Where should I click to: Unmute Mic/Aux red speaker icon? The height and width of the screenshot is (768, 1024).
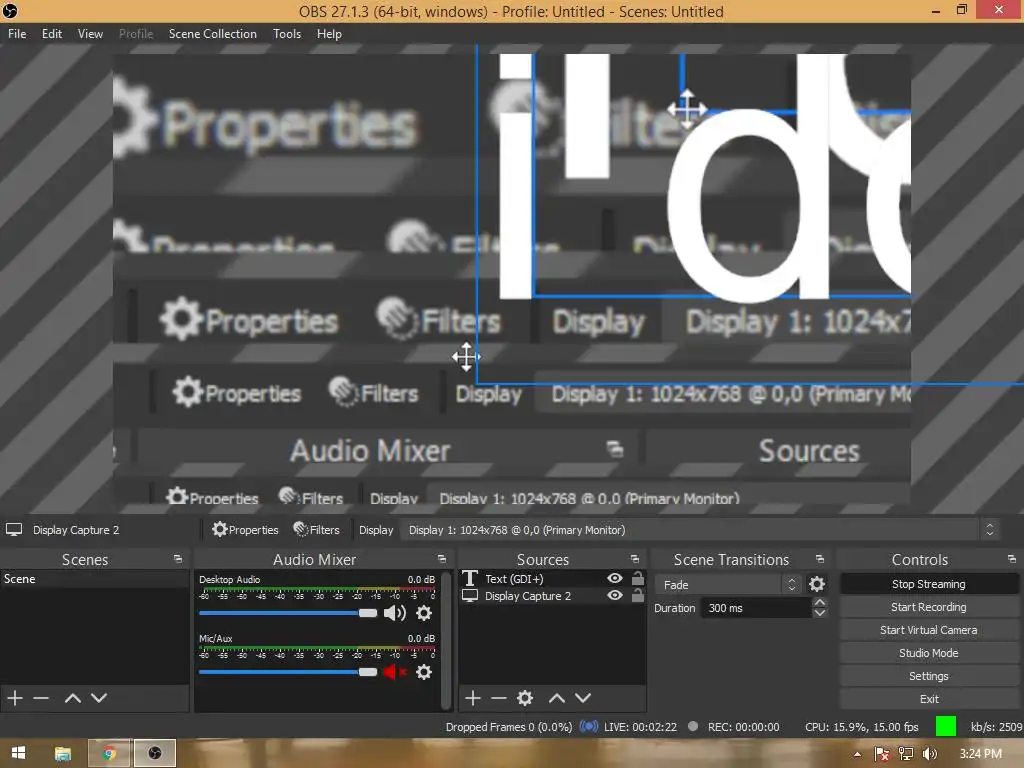394,671
